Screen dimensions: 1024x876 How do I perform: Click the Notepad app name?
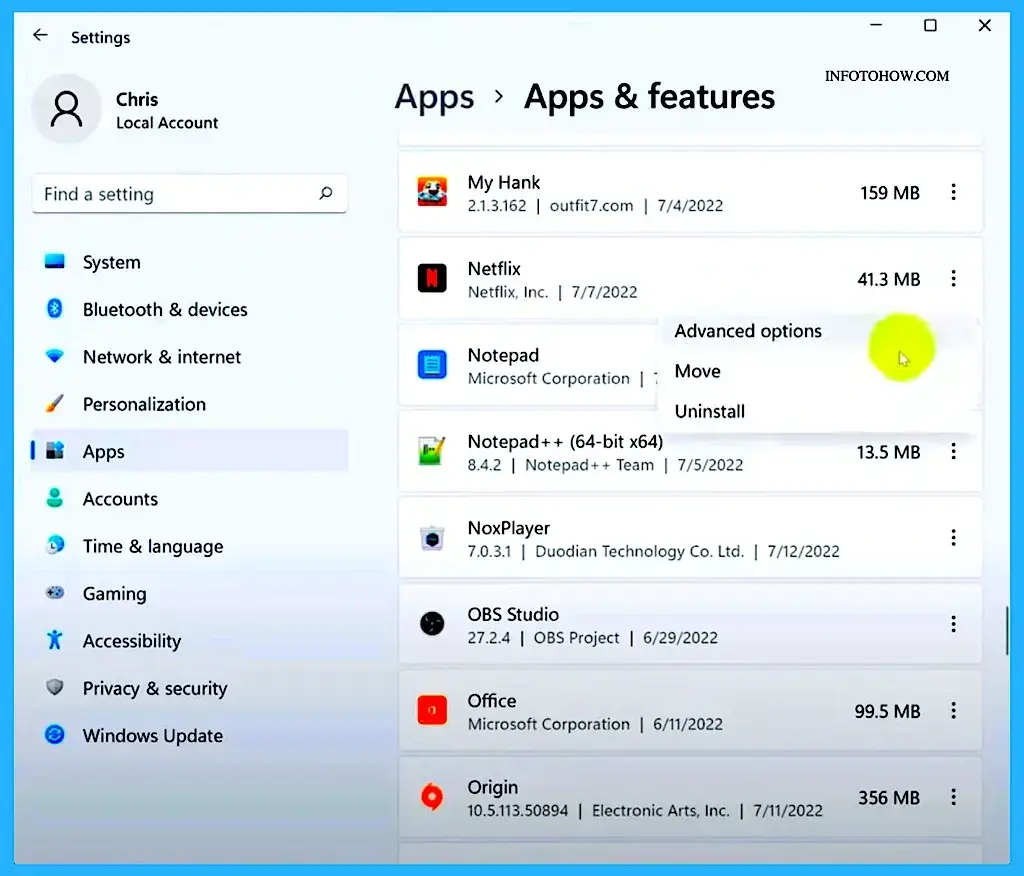503,355
